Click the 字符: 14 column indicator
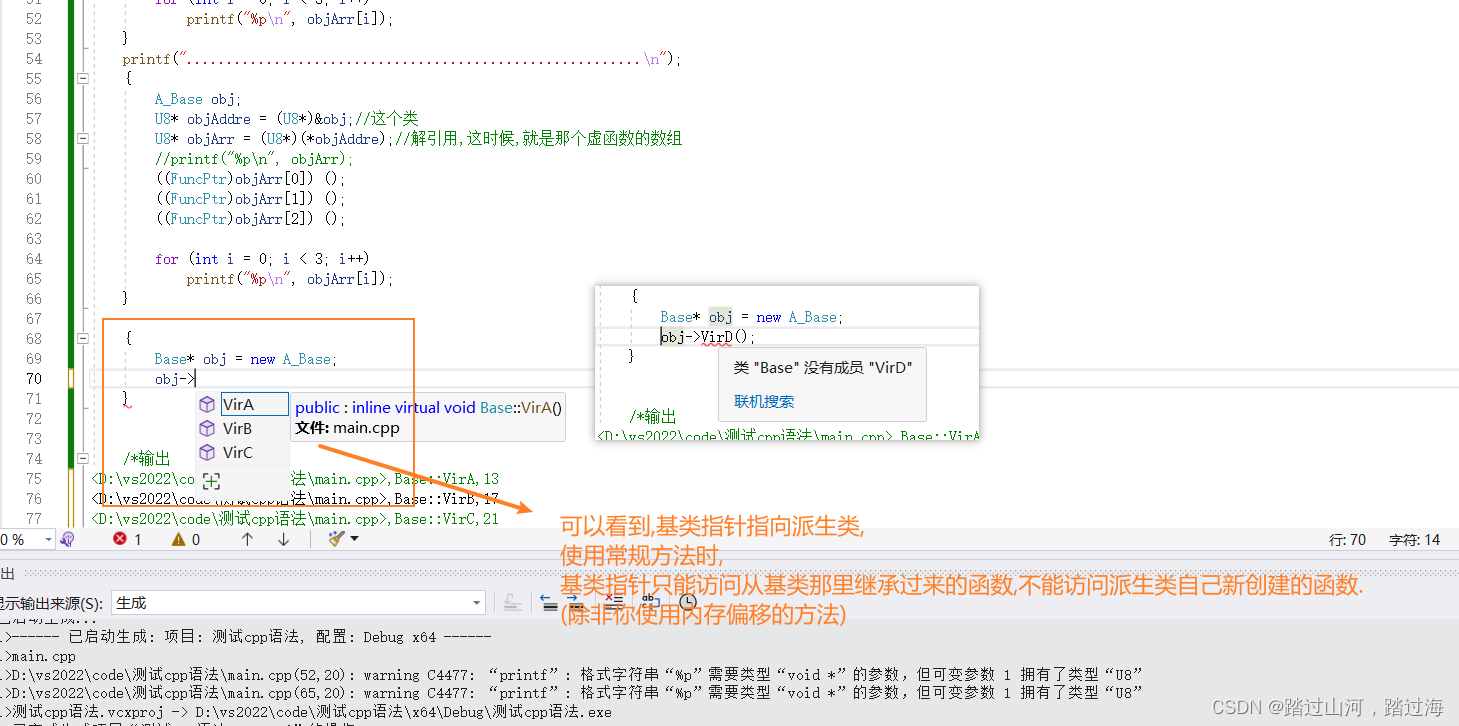The height and width of the screenshot is (726, 1459). 1414,539
